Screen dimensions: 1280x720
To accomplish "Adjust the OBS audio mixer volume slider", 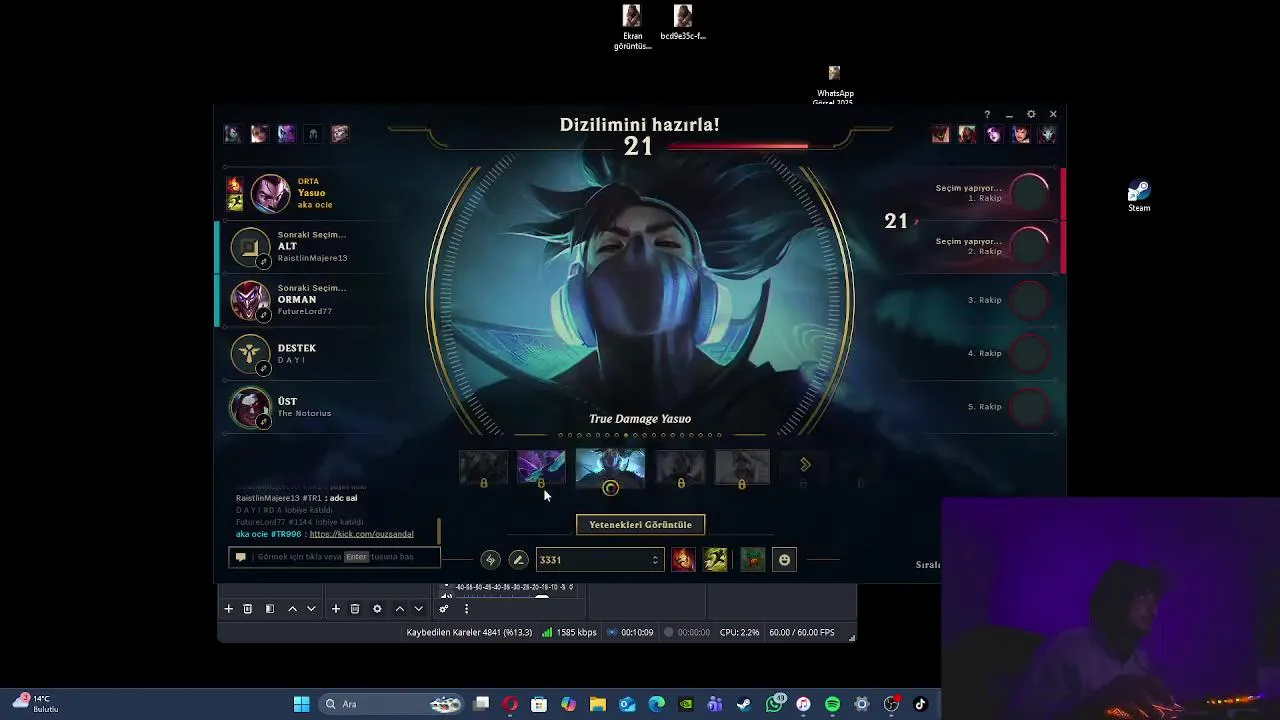I will 541,597.
